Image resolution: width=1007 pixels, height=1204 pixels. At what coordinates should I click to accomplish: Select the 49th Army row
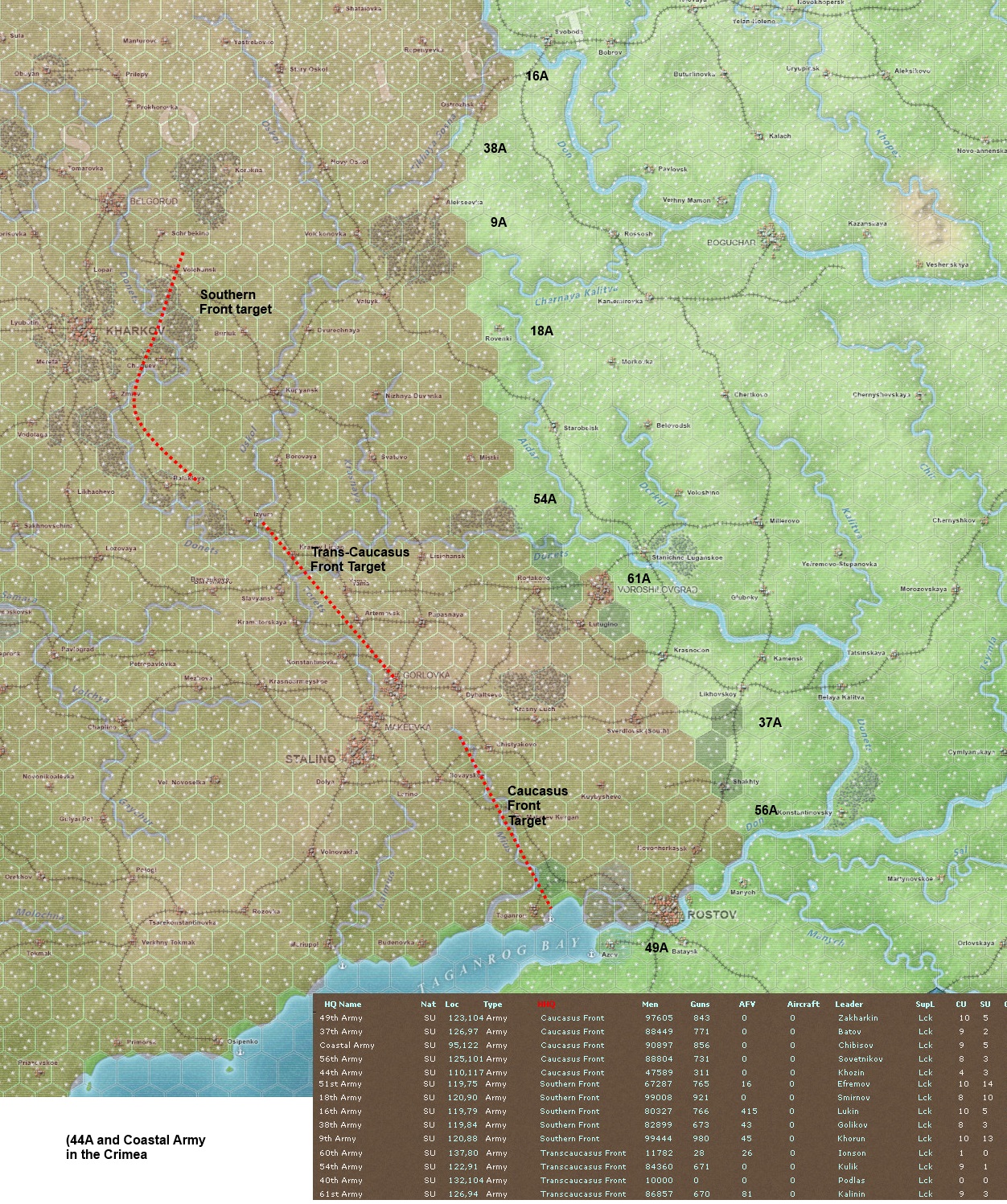660,1017
